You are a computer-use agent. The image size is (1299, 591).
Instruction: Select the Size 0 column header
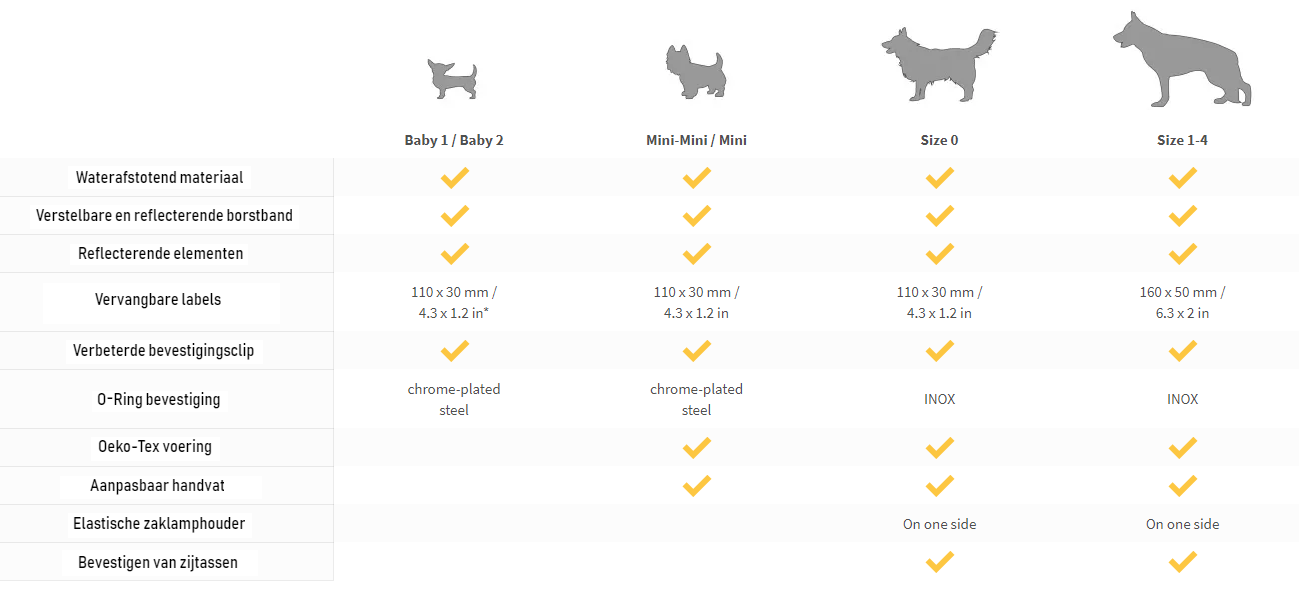[939, 140]
